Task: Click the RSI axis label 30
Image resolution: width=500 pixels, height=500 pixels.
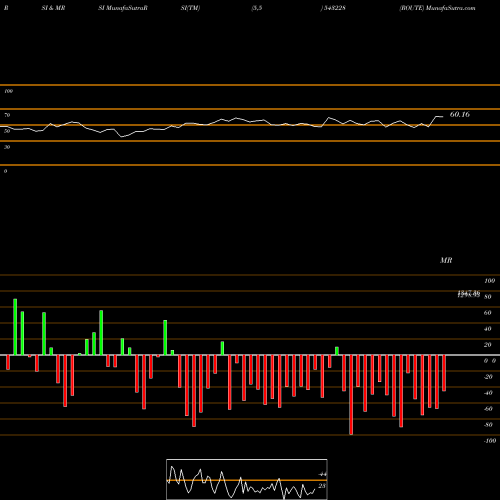Action: [x=7, y=147]
